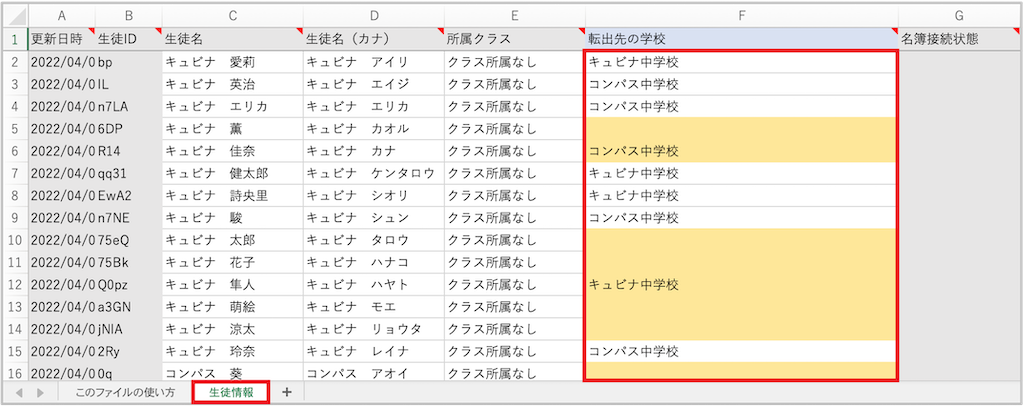The width and height of the screenshot is (1024, 406).
Task: Select column A header
Action: point(62,16)
